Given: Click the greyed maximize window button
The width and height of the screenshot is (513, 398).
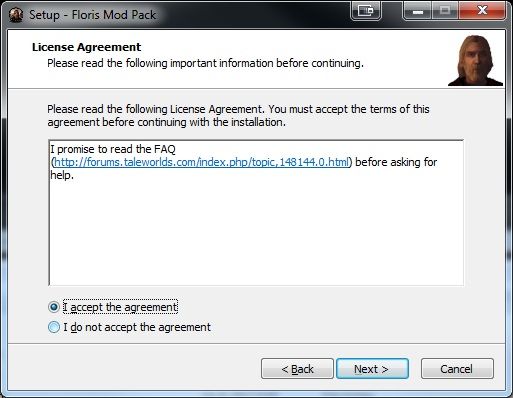Looking at the screenshot, I should tap(445, 11).
